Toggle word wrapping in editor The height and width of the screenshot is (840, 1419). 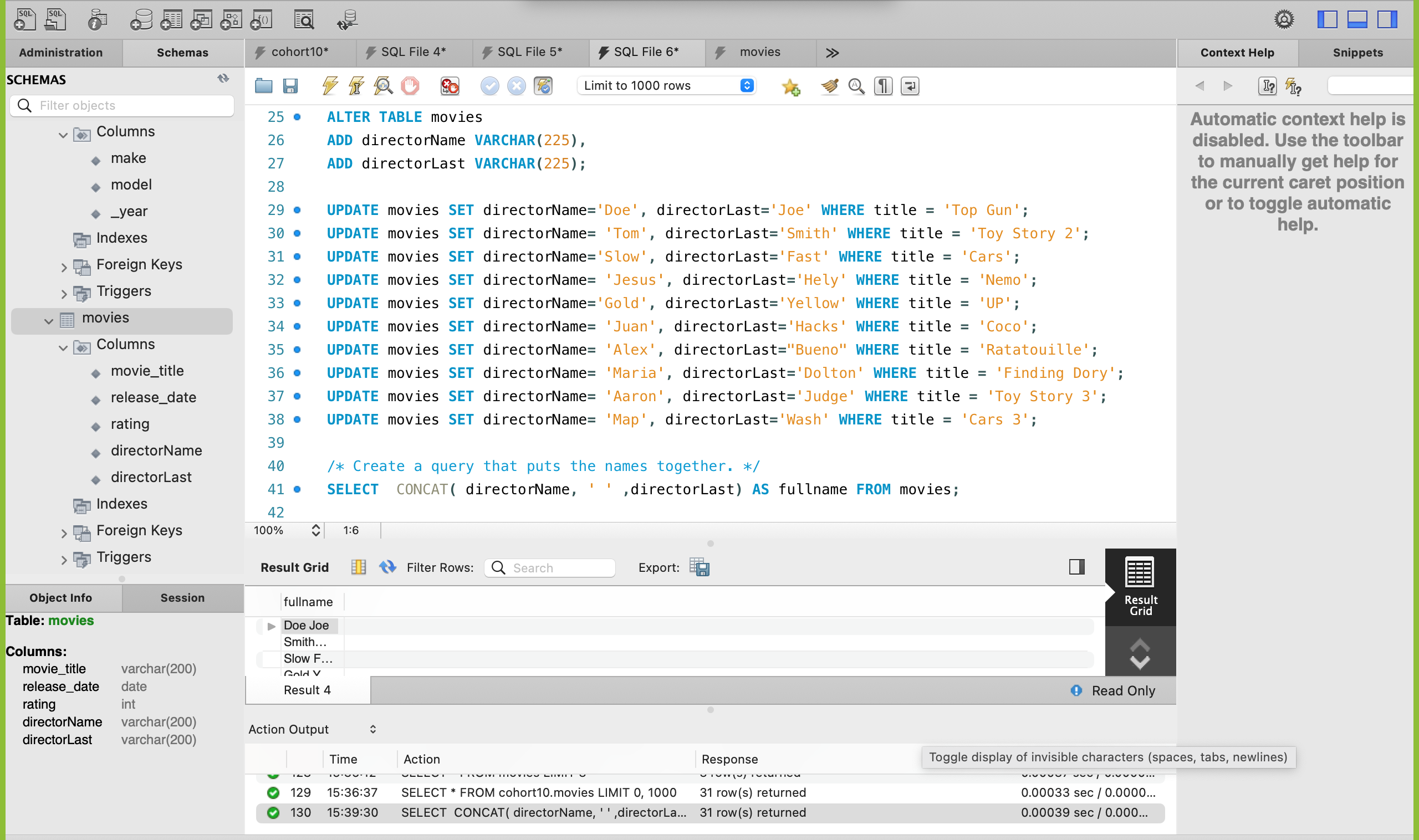click(910, 86)
